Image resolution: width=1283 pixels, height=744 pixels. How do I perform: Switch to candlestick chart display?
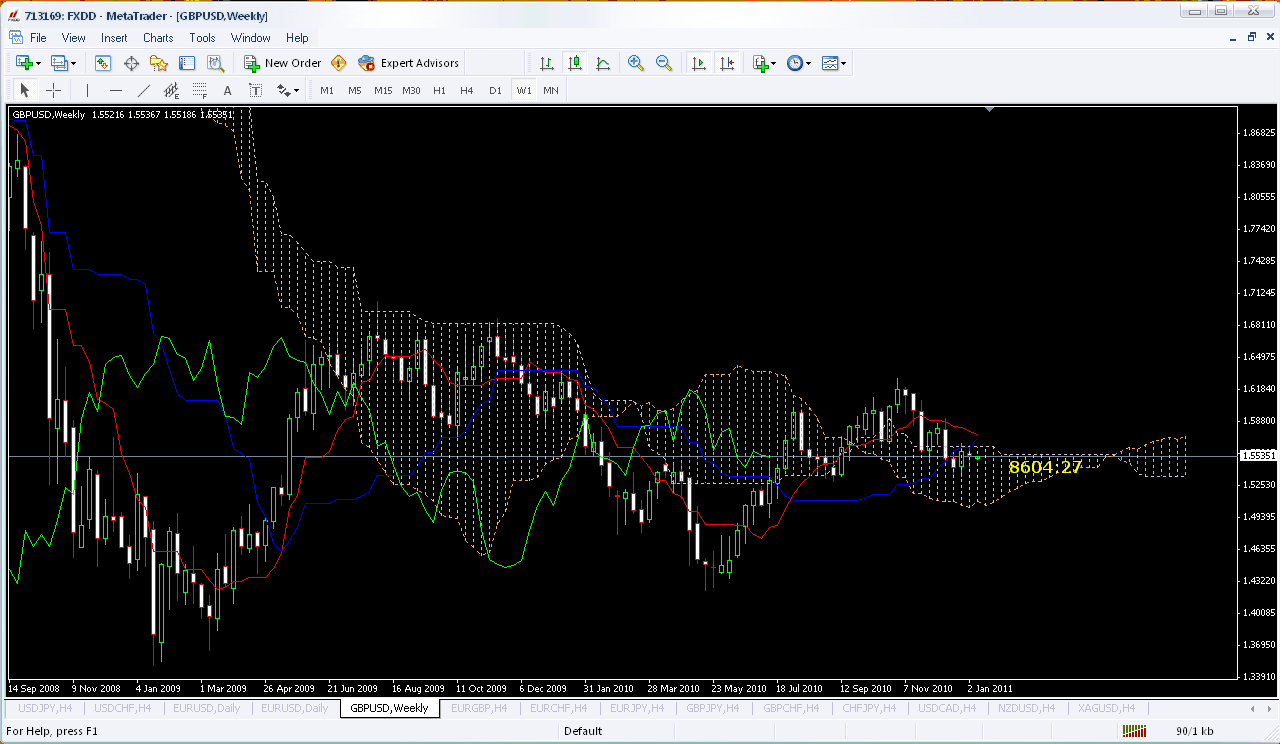tap(575, 63)
